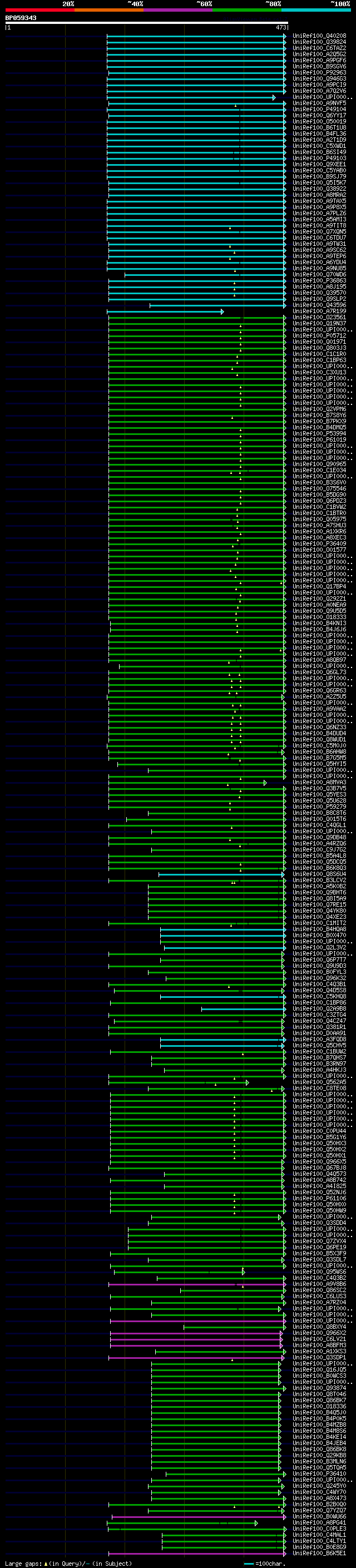This screenshot has height=1568, width=356.
Task: Select hit UniRef100_Q6P7T7
Action: (x=319, y=960)
